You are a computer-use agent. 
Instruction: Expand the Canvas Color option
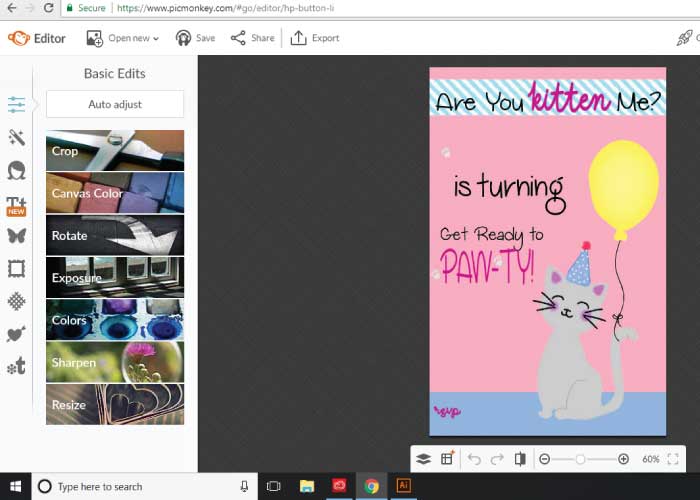(115, 193)
